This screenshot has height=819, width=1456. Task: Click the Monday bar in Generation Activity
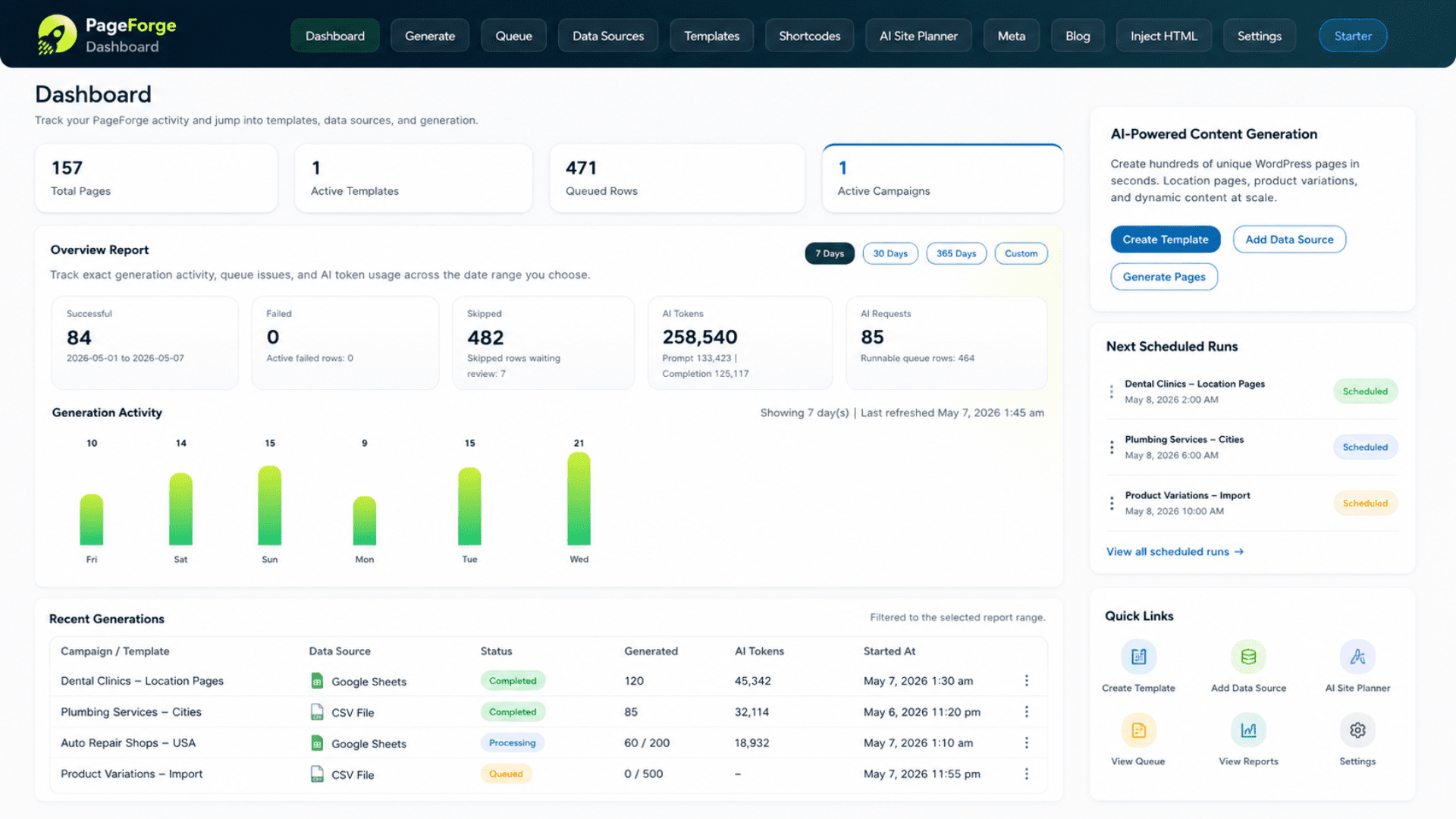(x=364, y=521)
